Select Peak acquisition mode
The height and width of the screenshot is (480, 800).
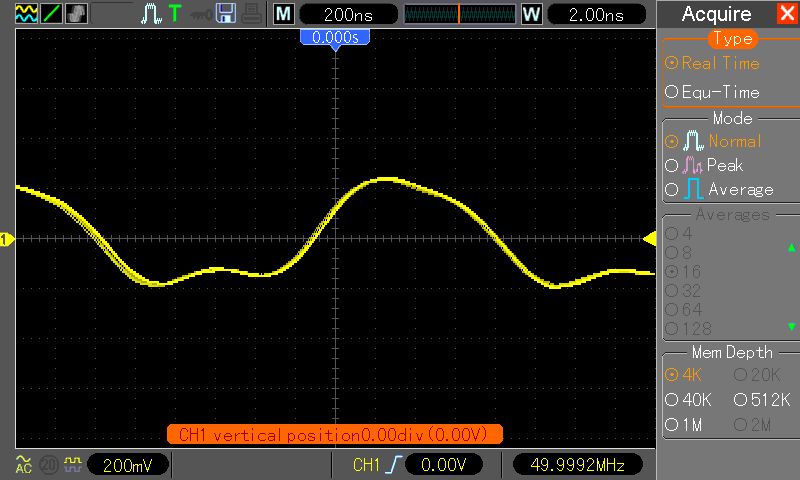[x=704, y=165]
